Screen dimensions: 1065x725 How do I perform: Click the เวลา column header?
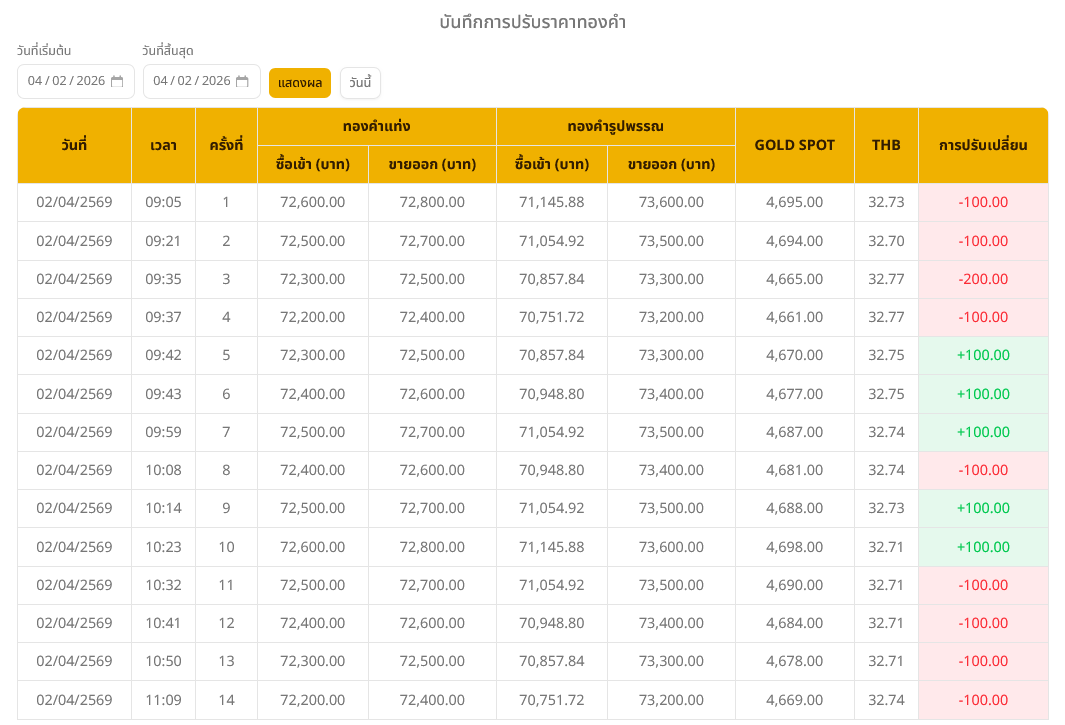[163, 145]
